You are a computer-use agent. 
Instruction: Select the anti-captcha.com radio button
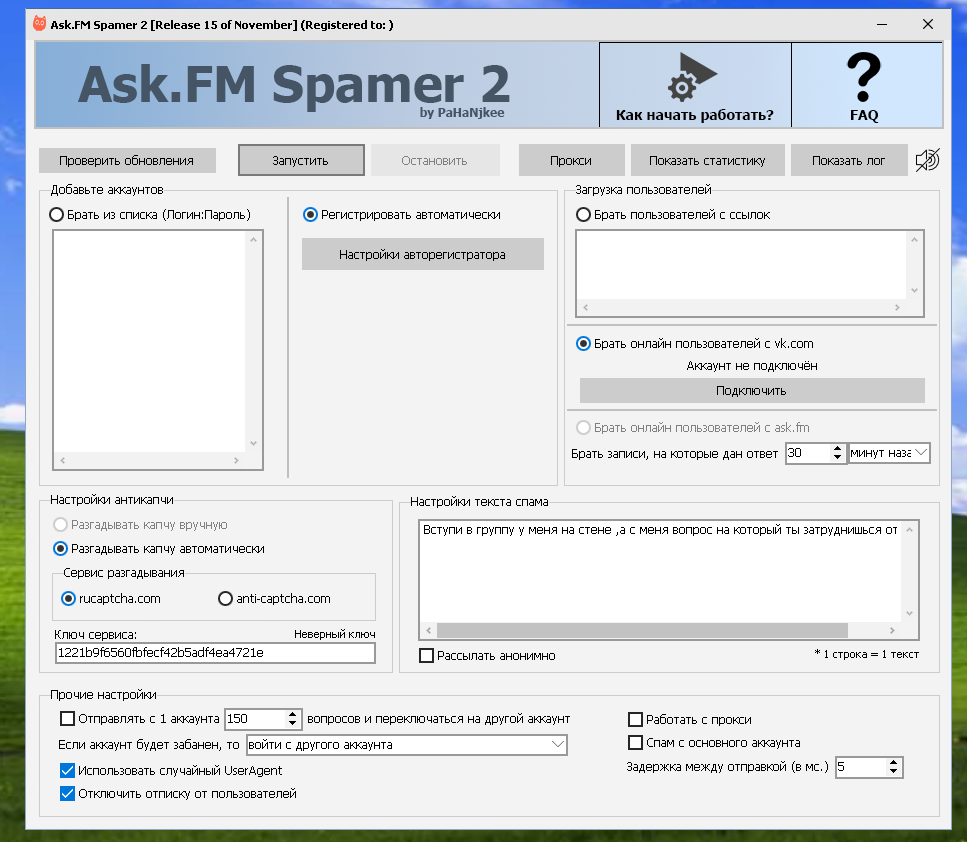(x=225, y=599)
